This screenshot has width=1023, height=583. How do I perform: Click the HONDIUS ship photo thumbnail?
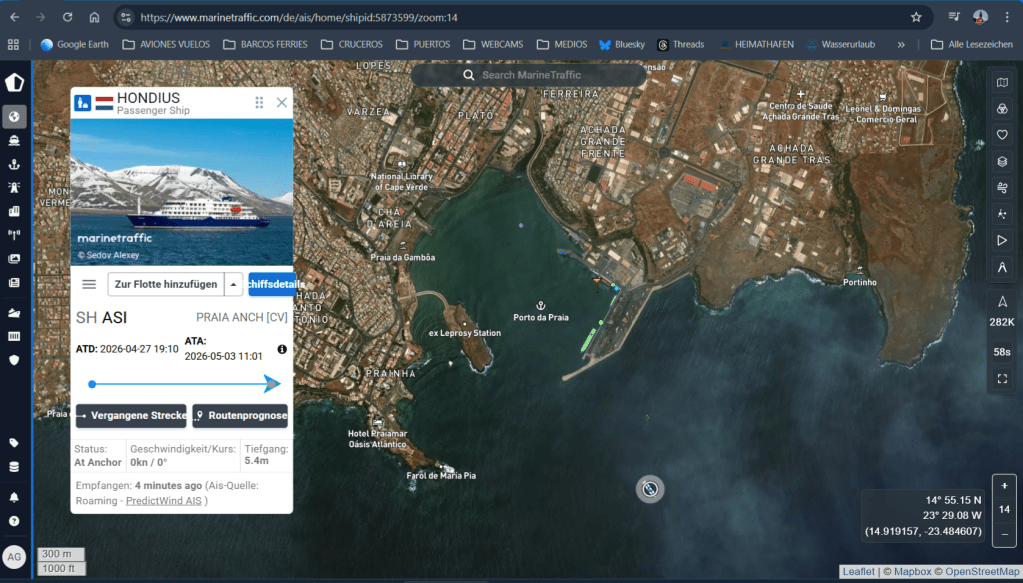click(182, 192)
